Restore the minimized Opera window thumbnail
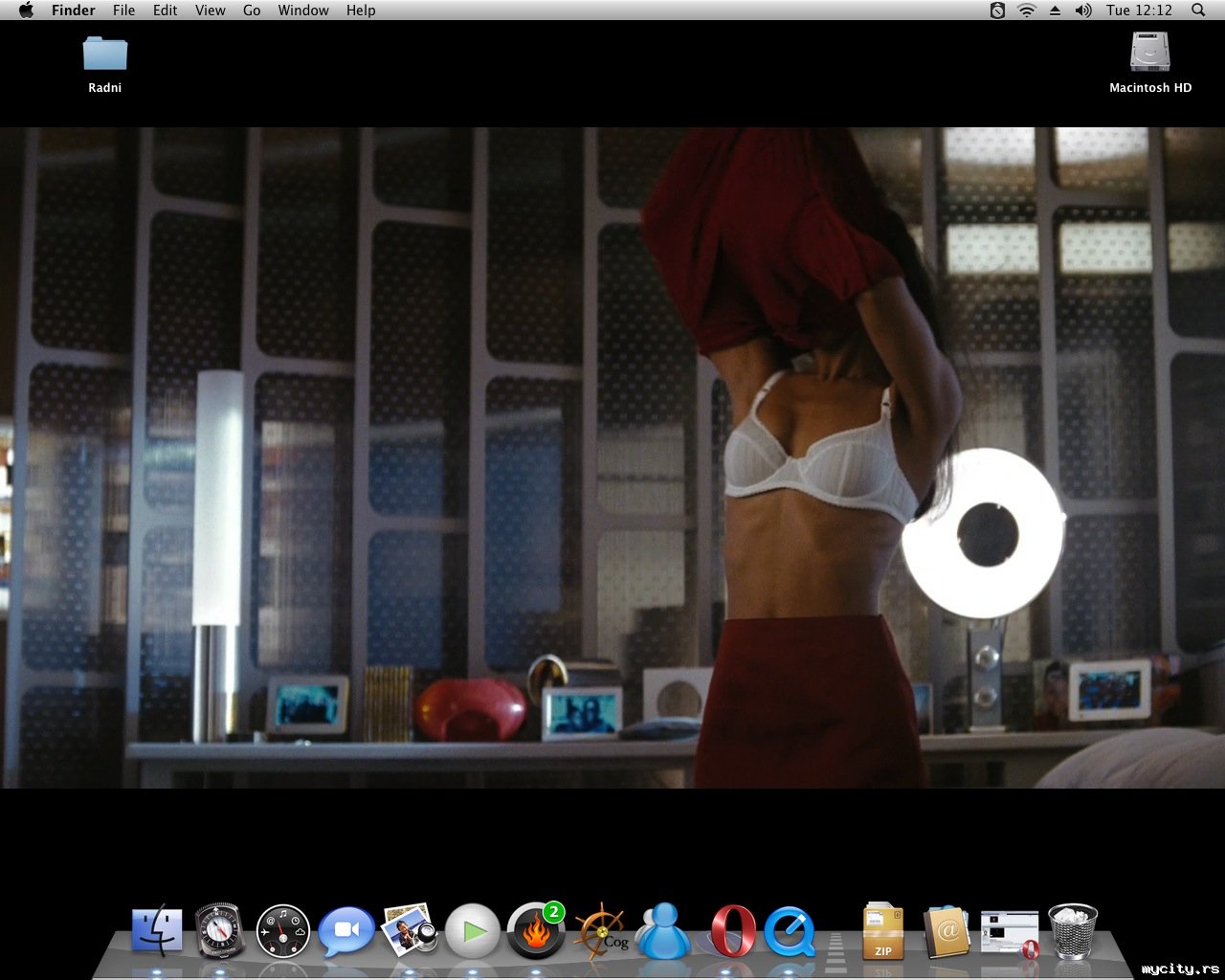The image size is (1225, 980). point(1010,934)
